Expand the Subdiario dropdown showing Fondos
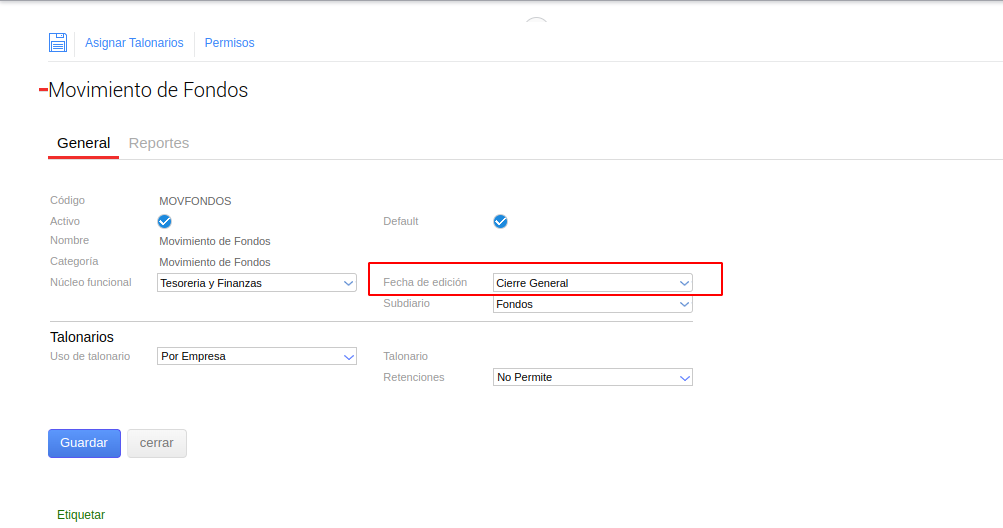Image resolution: width=1003 pixels, height=528 pixels. tap(592, 304)
